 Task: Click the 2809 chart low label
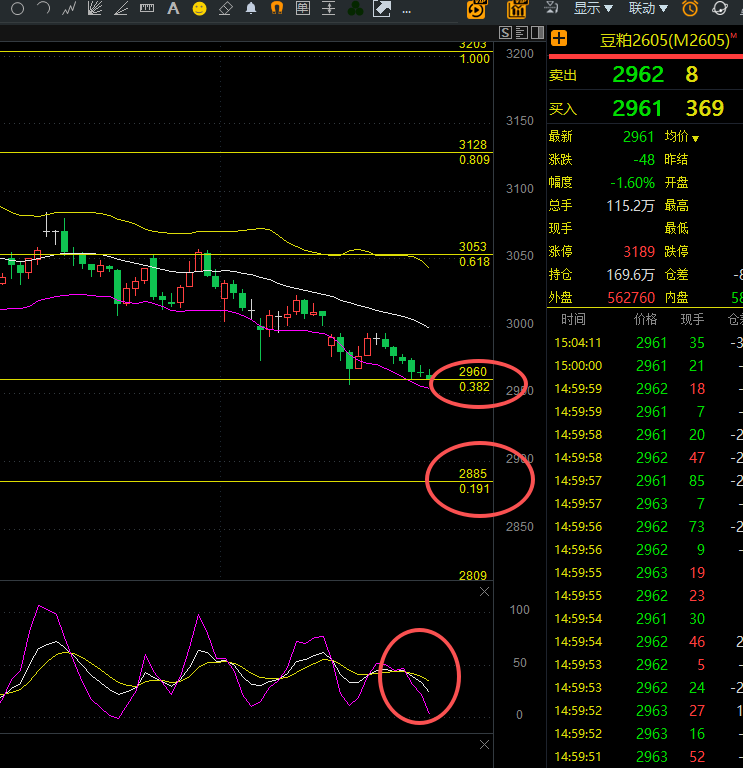(x=473, y=576)
